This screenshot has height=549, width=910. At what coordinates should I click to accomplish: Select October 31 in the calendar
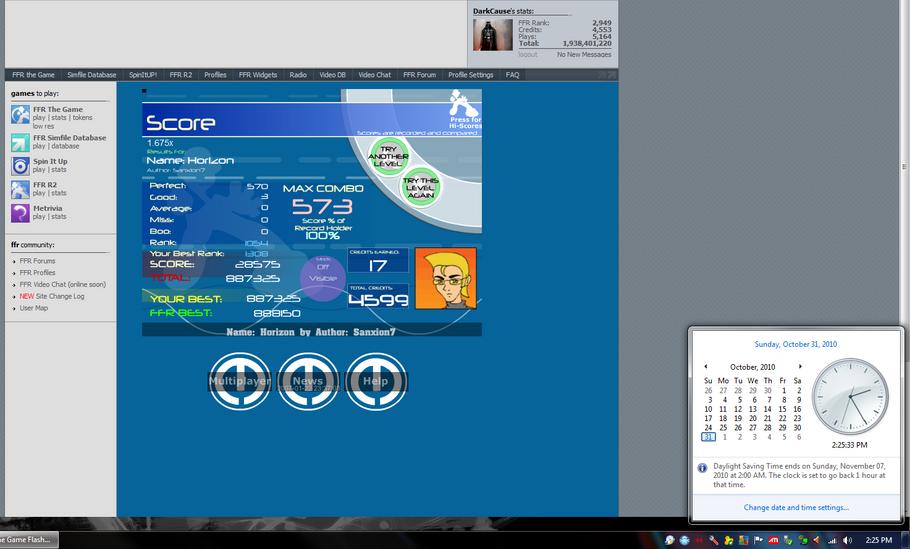708,437
